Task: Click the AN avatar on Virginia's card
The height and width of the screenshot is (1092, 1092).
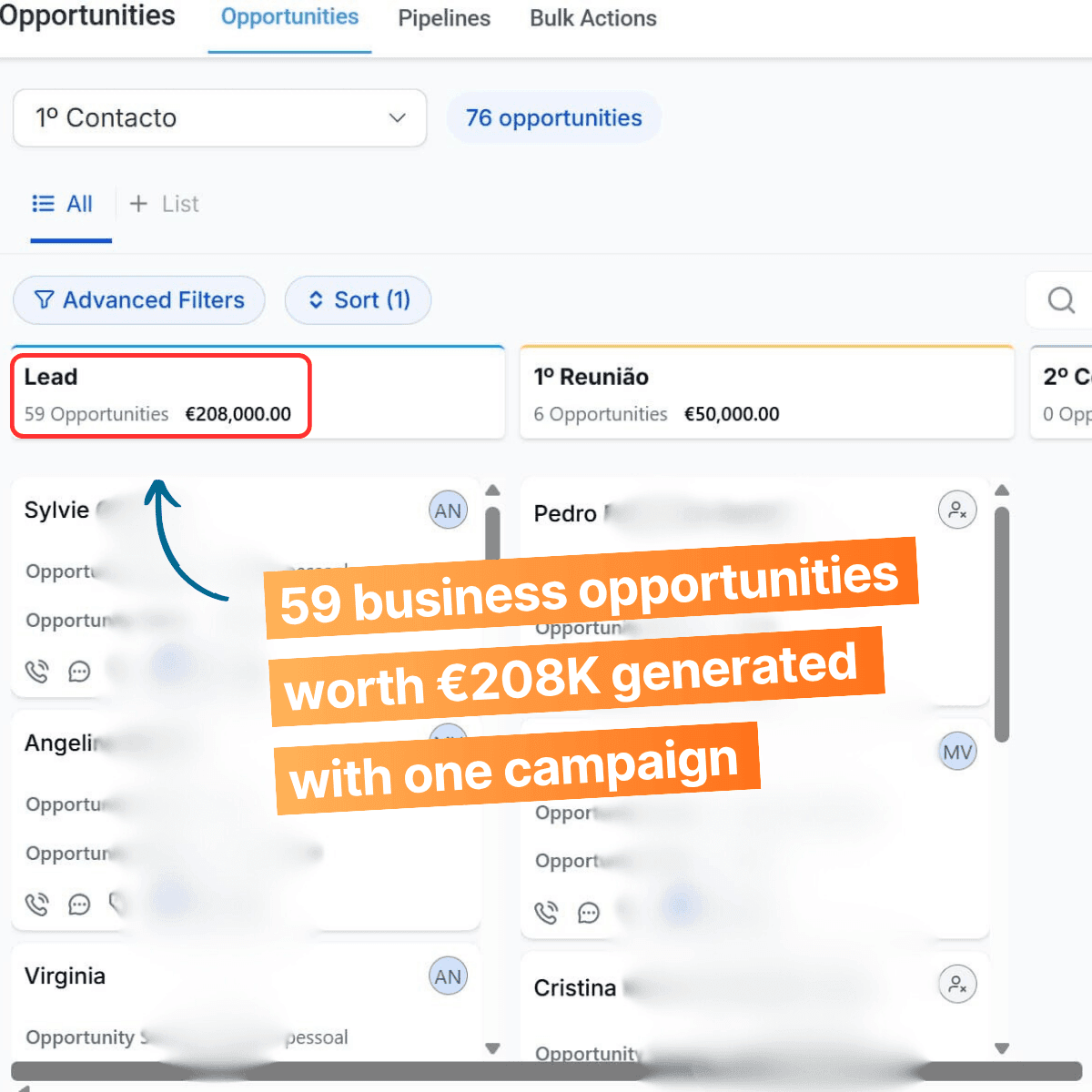Action: (448, 976)
